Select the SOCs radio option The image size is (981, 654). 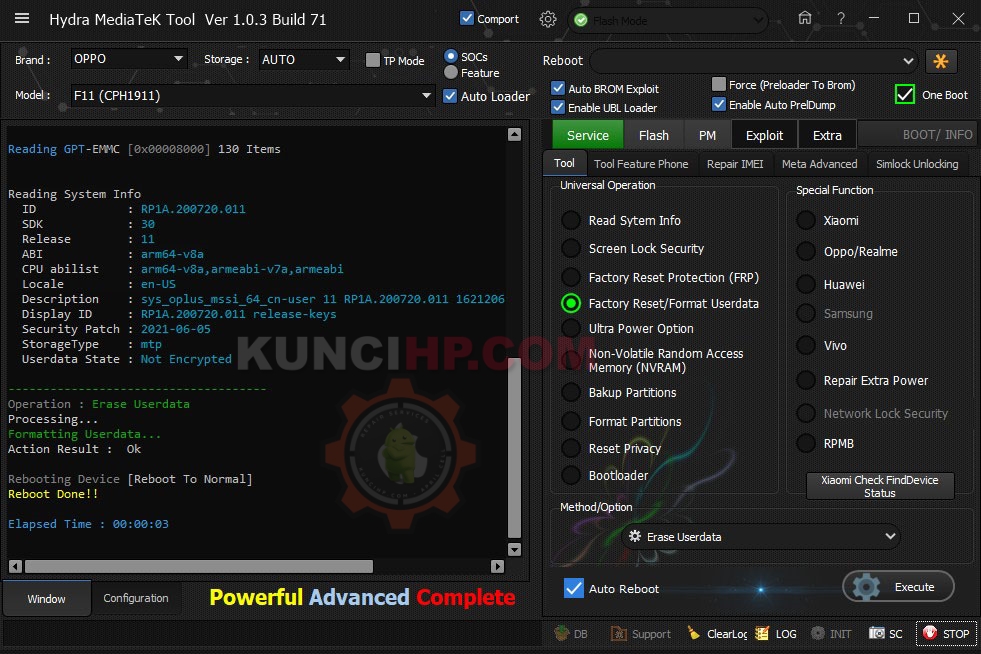(450, 56)
